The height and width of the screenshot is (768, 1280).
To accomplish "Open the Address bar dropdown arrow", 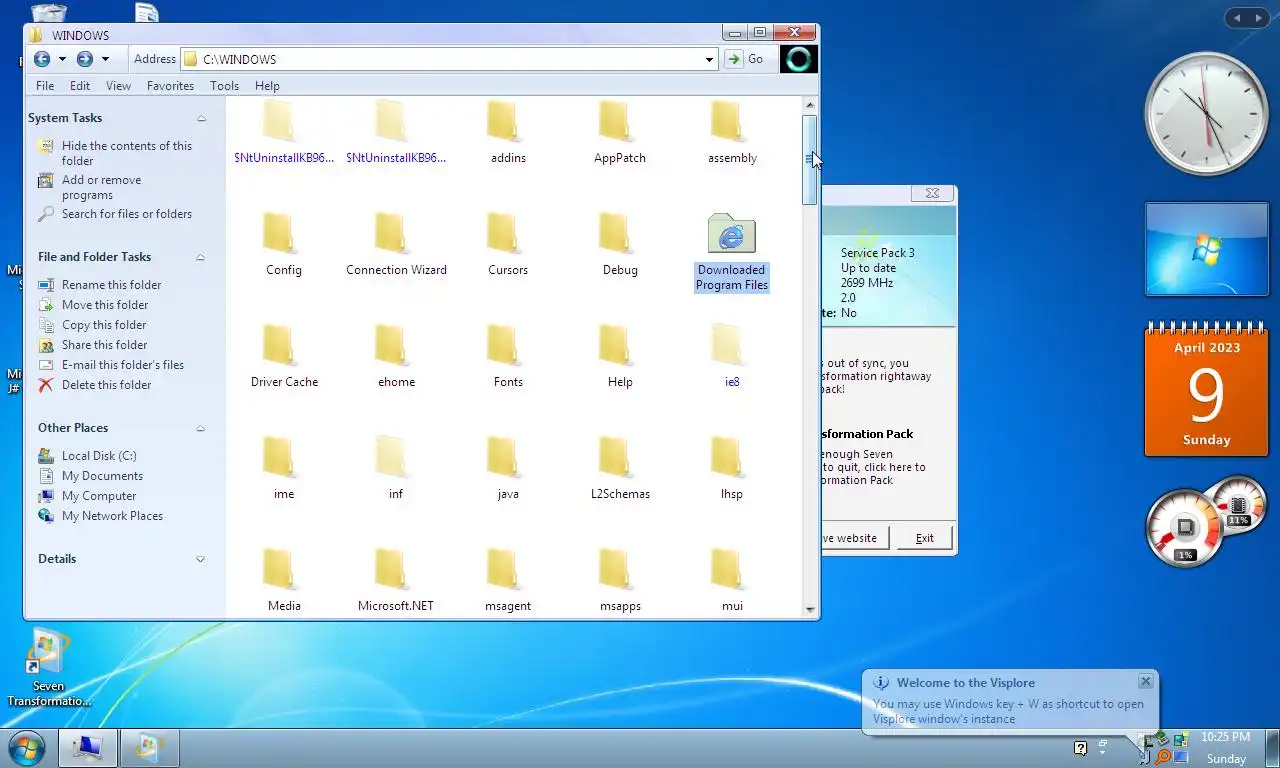I will (x=709, y=59).
